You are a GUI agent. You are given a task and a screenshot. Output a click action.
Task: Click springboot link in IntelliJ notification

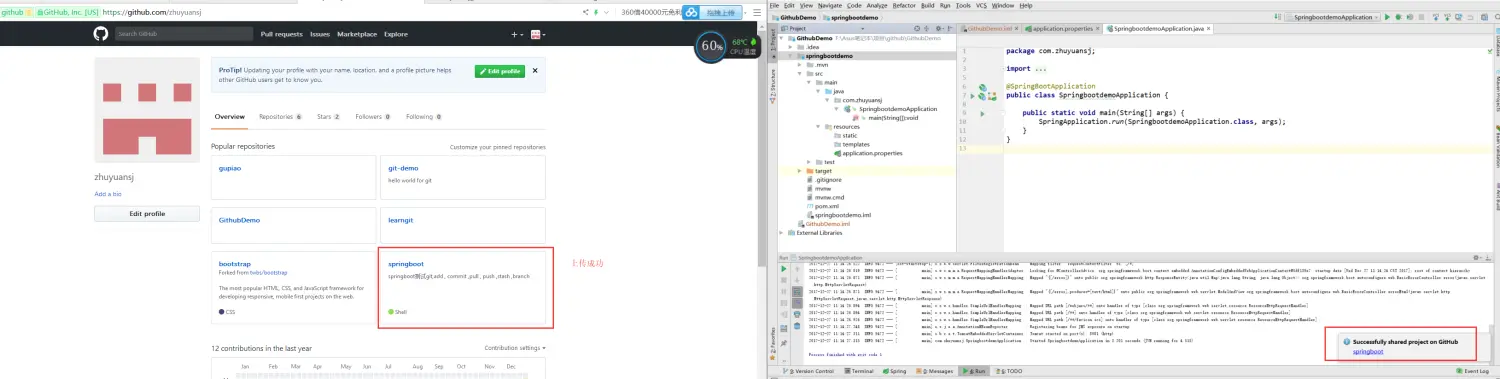(1367, 352)
